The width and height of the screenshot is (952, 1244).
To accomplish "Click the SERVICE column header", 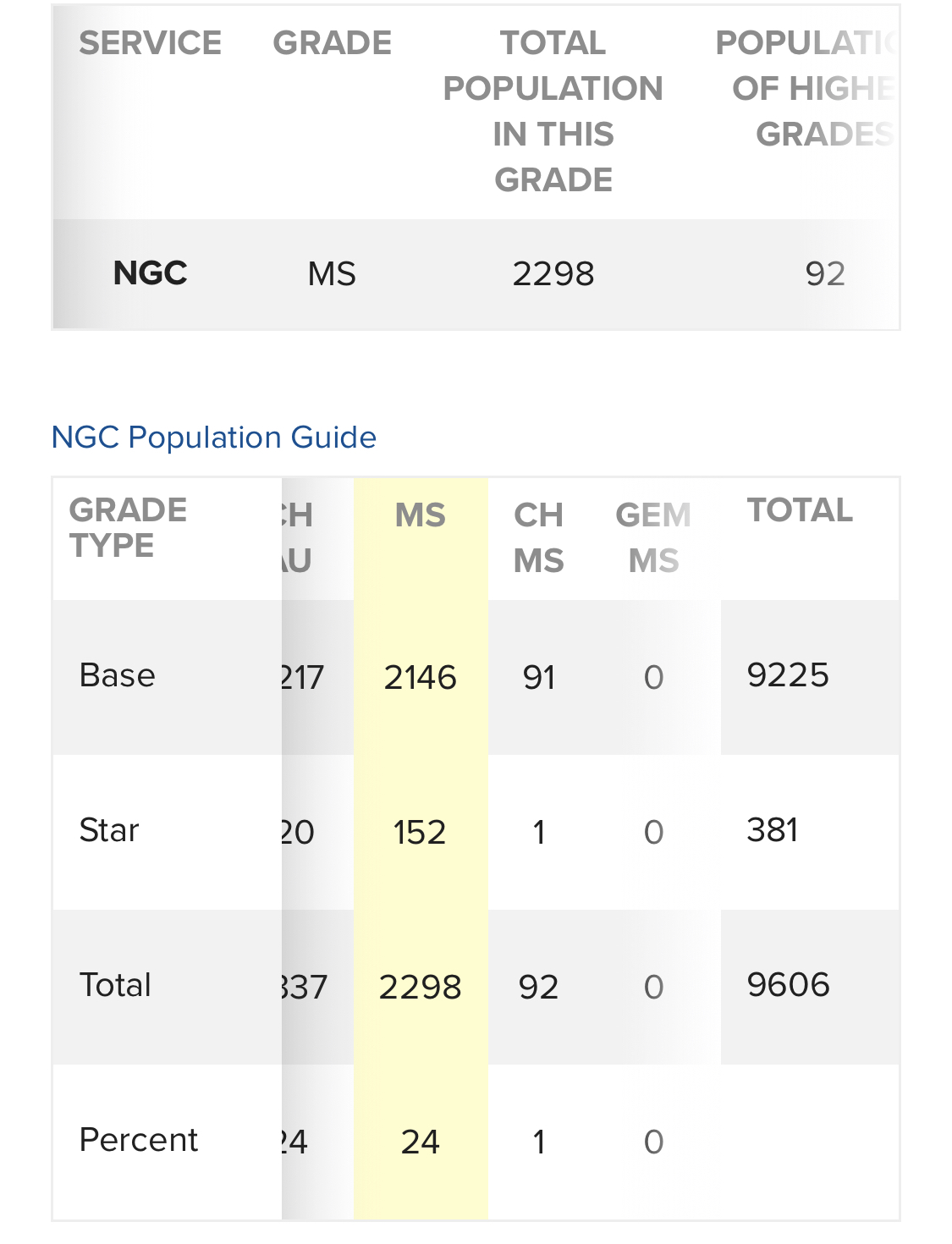I will tap(151, 42).
